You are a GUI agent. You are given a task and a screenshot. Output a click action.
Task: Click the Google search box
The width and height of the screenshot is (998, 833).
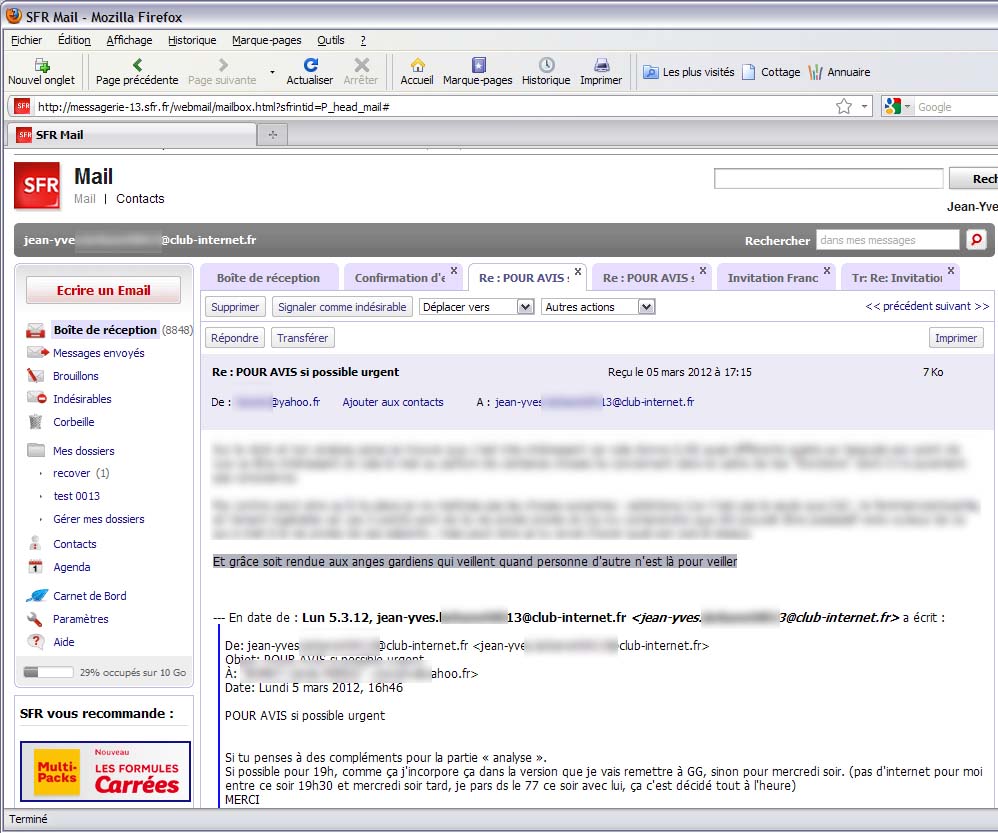957,106
